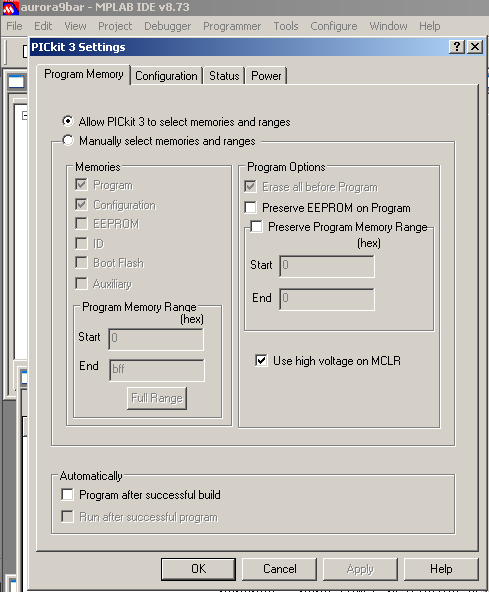Confirm settings with the OK button
489x592 pixels.
click(198, 569)
